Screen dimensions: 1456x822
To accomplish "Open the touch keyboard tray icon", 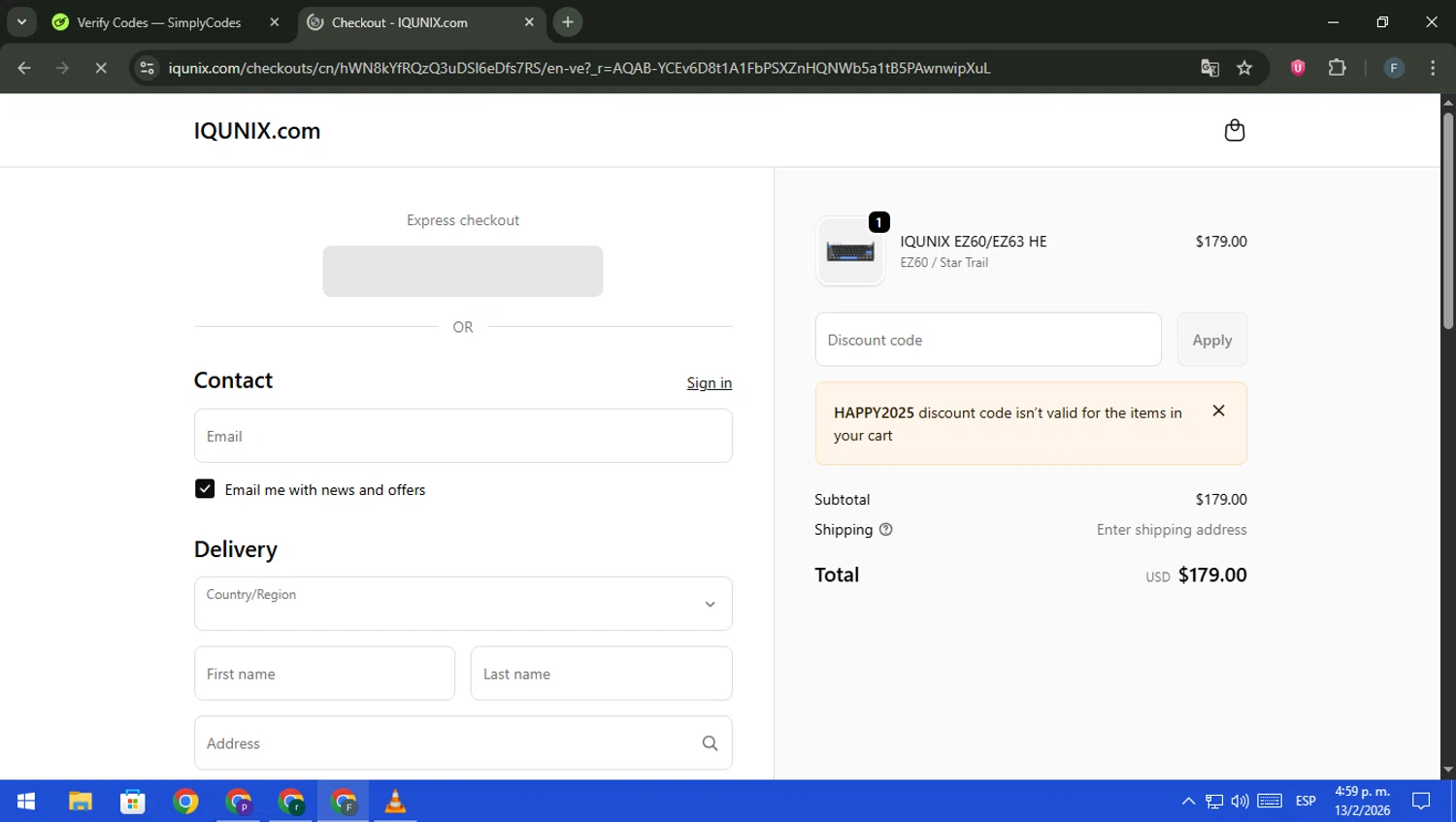I will coord(1270,801).
